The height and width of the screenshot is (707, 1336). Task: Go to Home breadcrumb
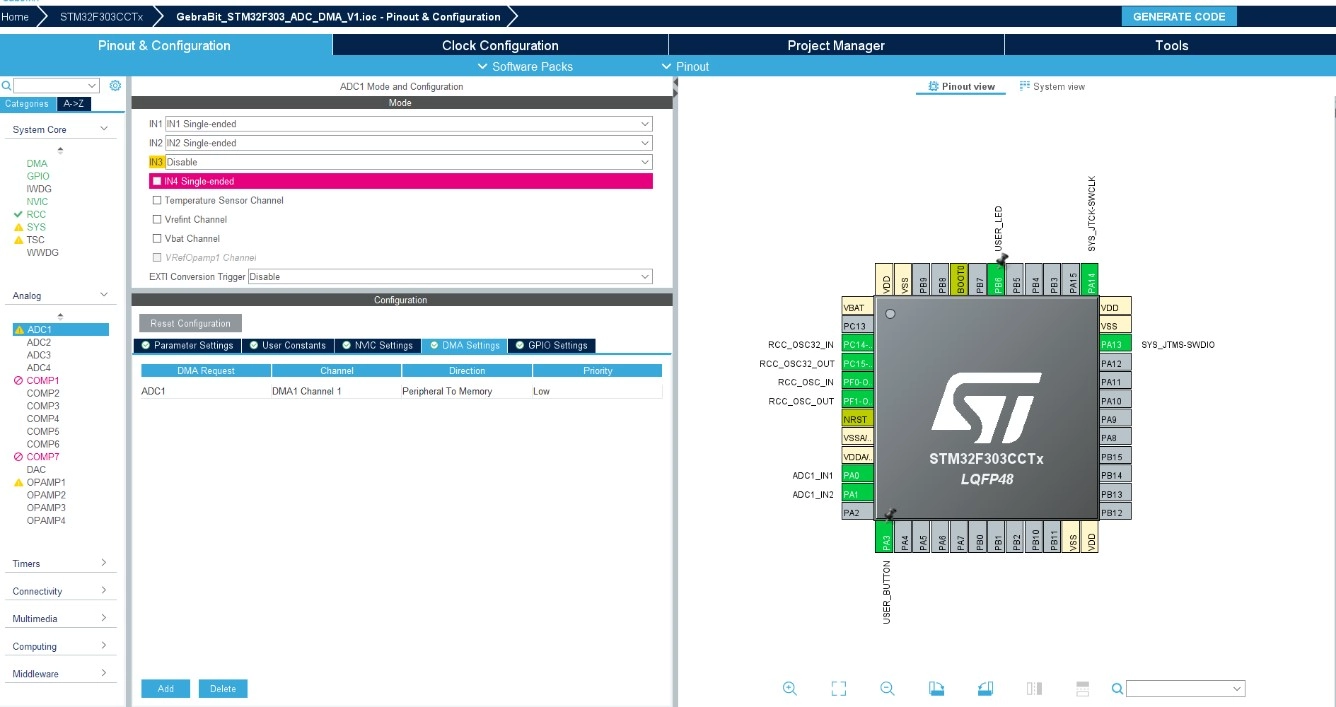tap(14, 17)
